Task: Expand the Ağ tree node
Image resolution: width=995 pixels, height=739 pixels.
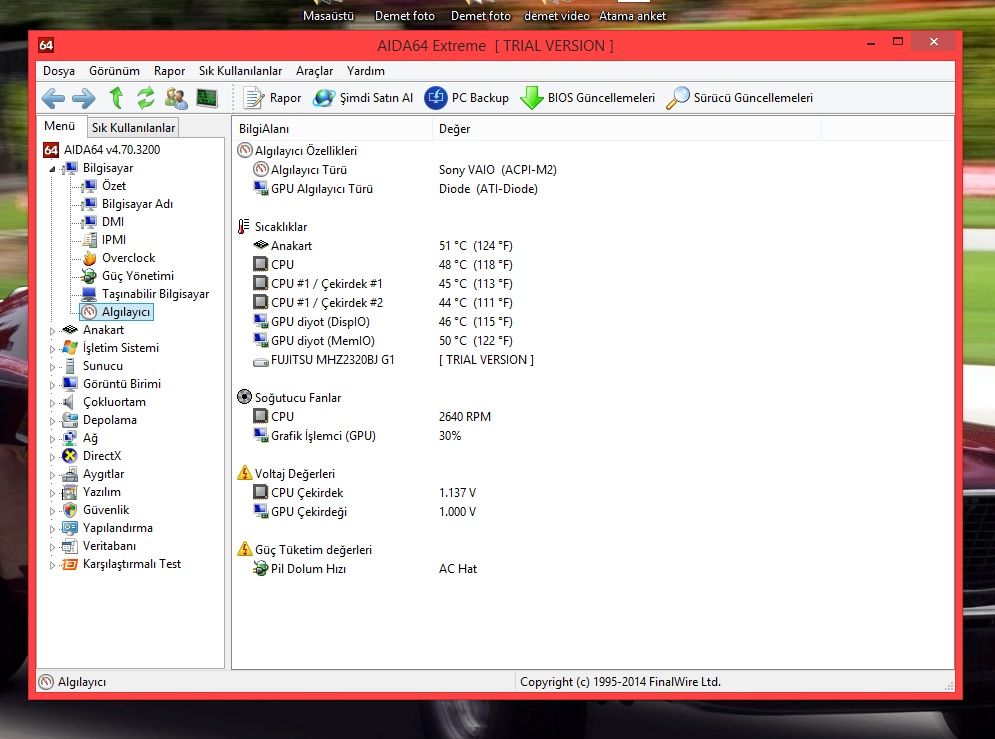Action: tap(53, 438)
